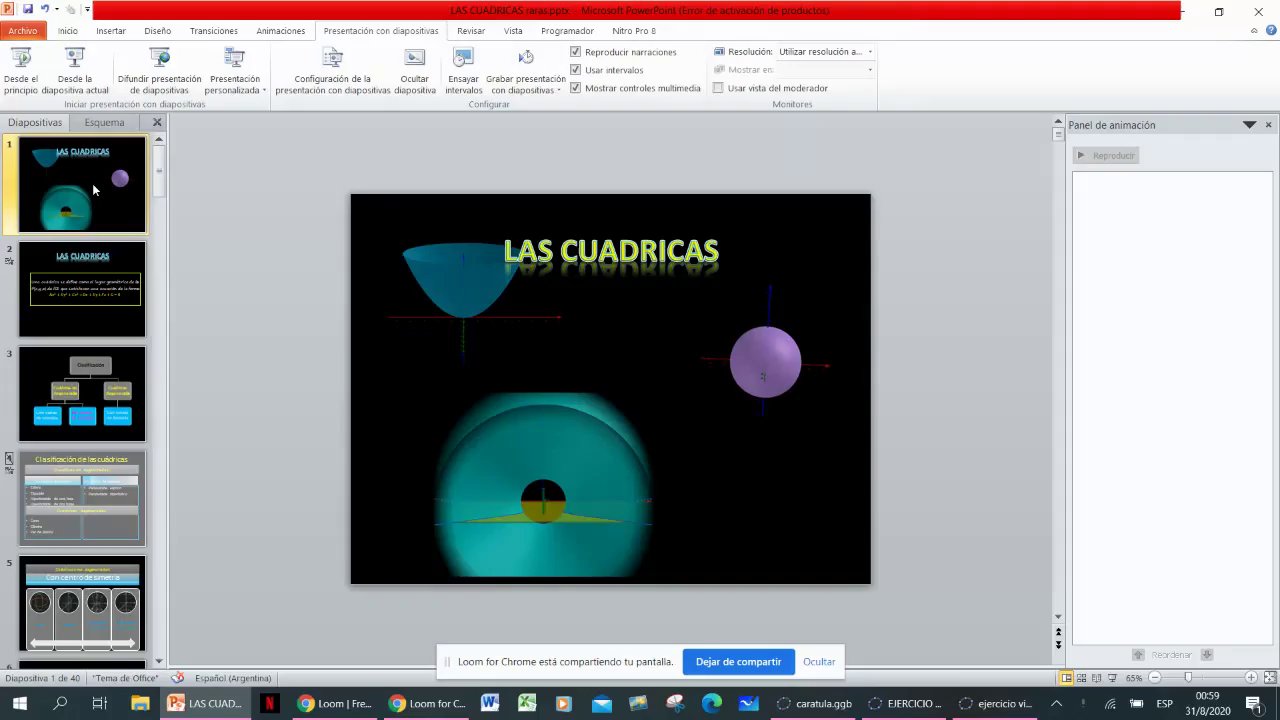Click the spell check icon in status bar
The image size is (1280, 720).
[x=178, y=678]
